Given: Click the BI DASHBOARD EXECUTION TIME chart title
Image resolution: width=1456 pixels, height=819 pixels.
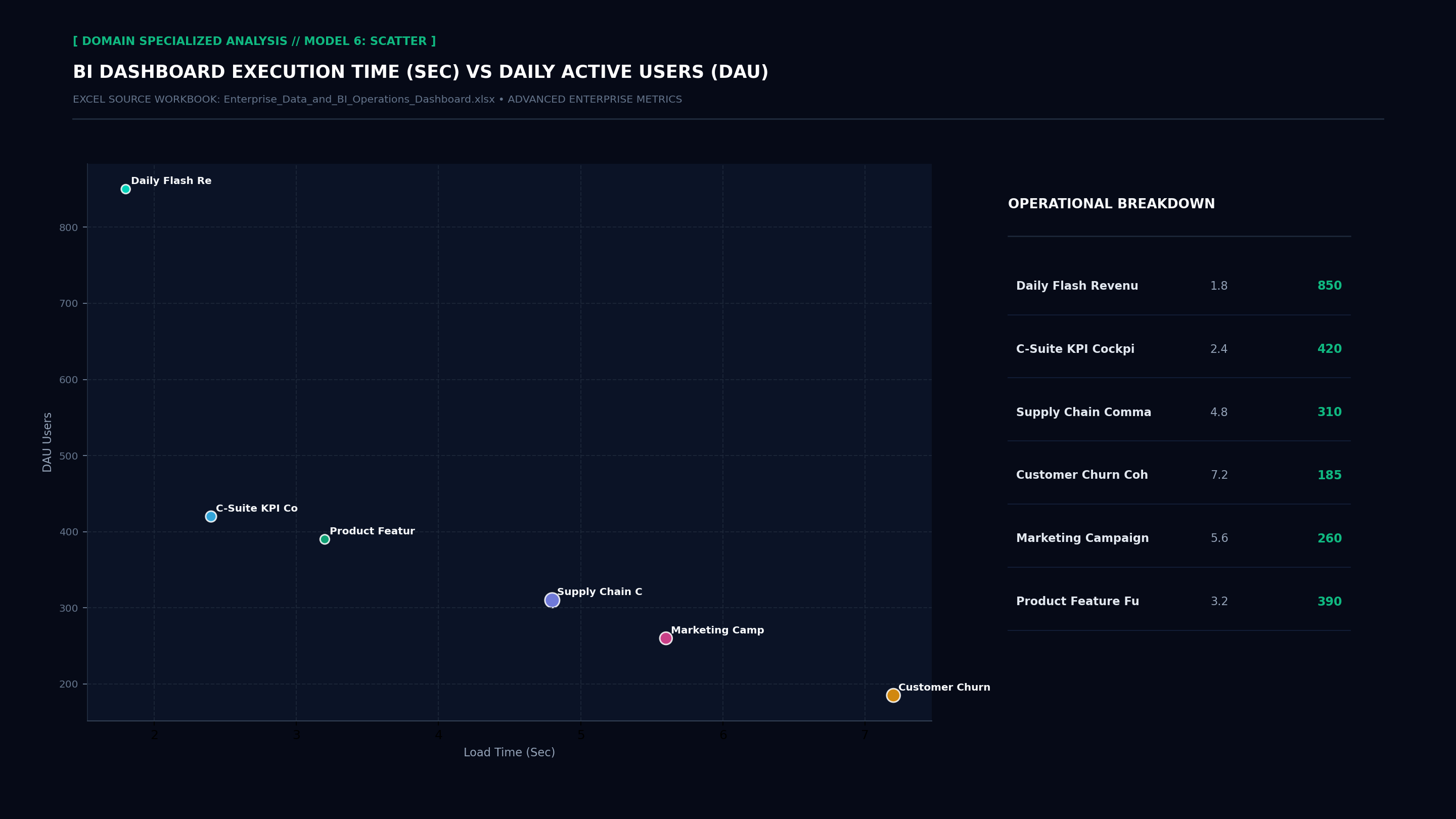Looking at the screenshot, I should pyautogui.click(x=421, y=72).
